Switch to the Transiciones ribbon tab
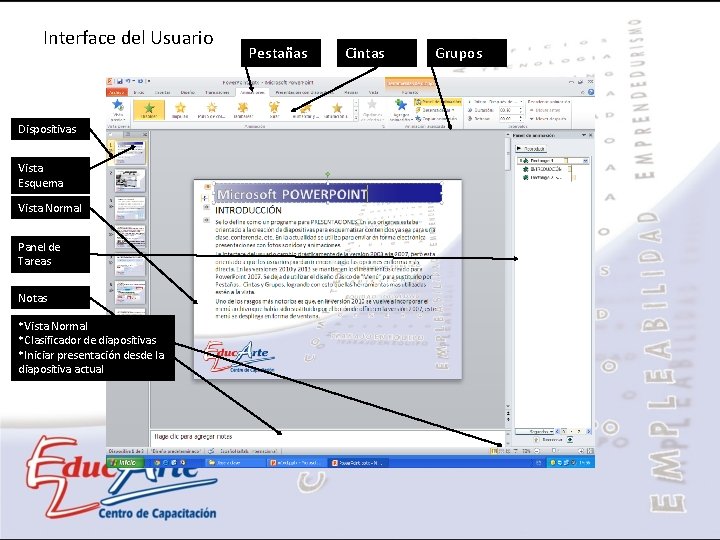 (217, 92)
